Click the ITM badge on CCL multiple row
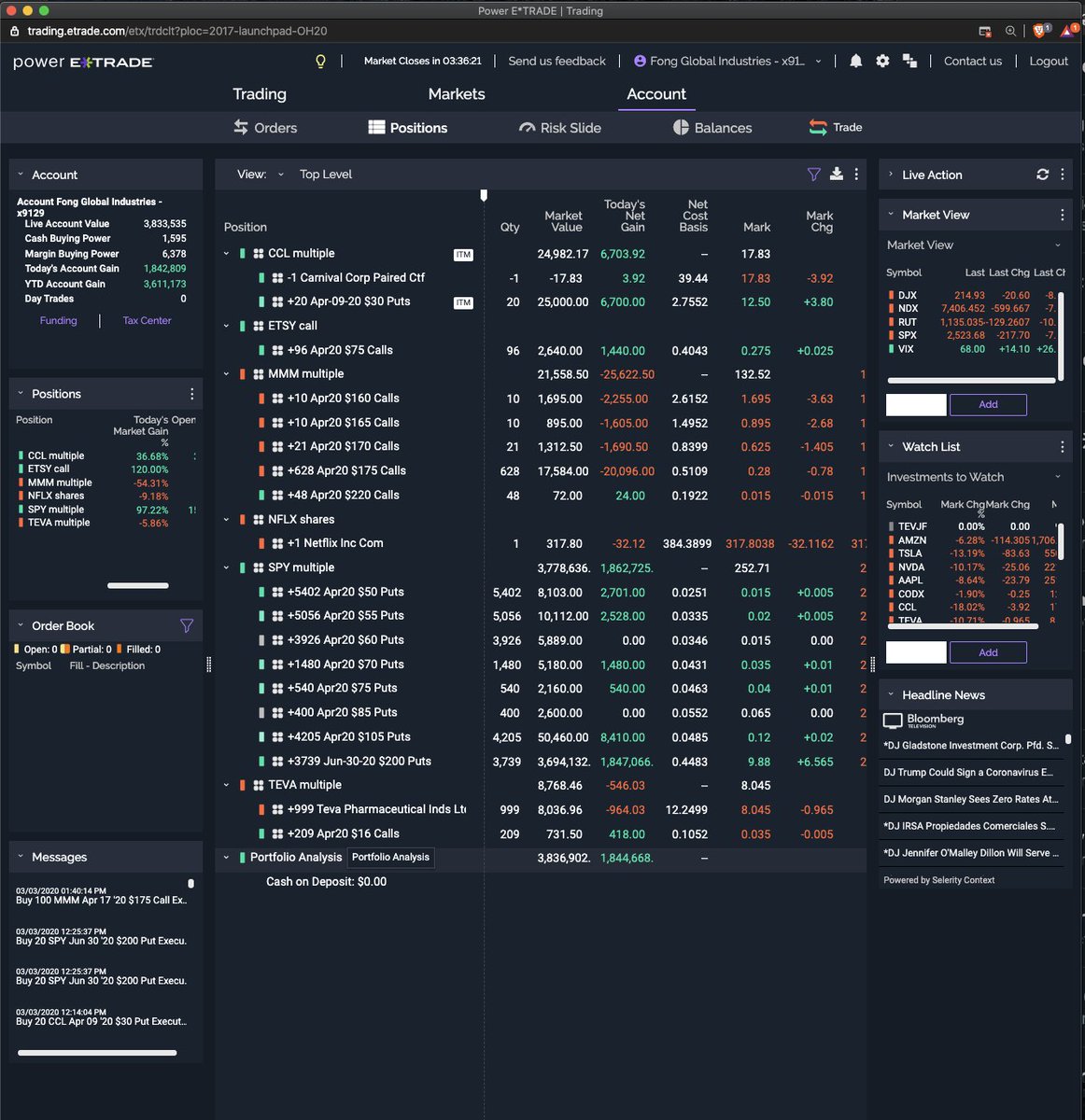Screen dimensions: 1085x1120 [463, 255]
